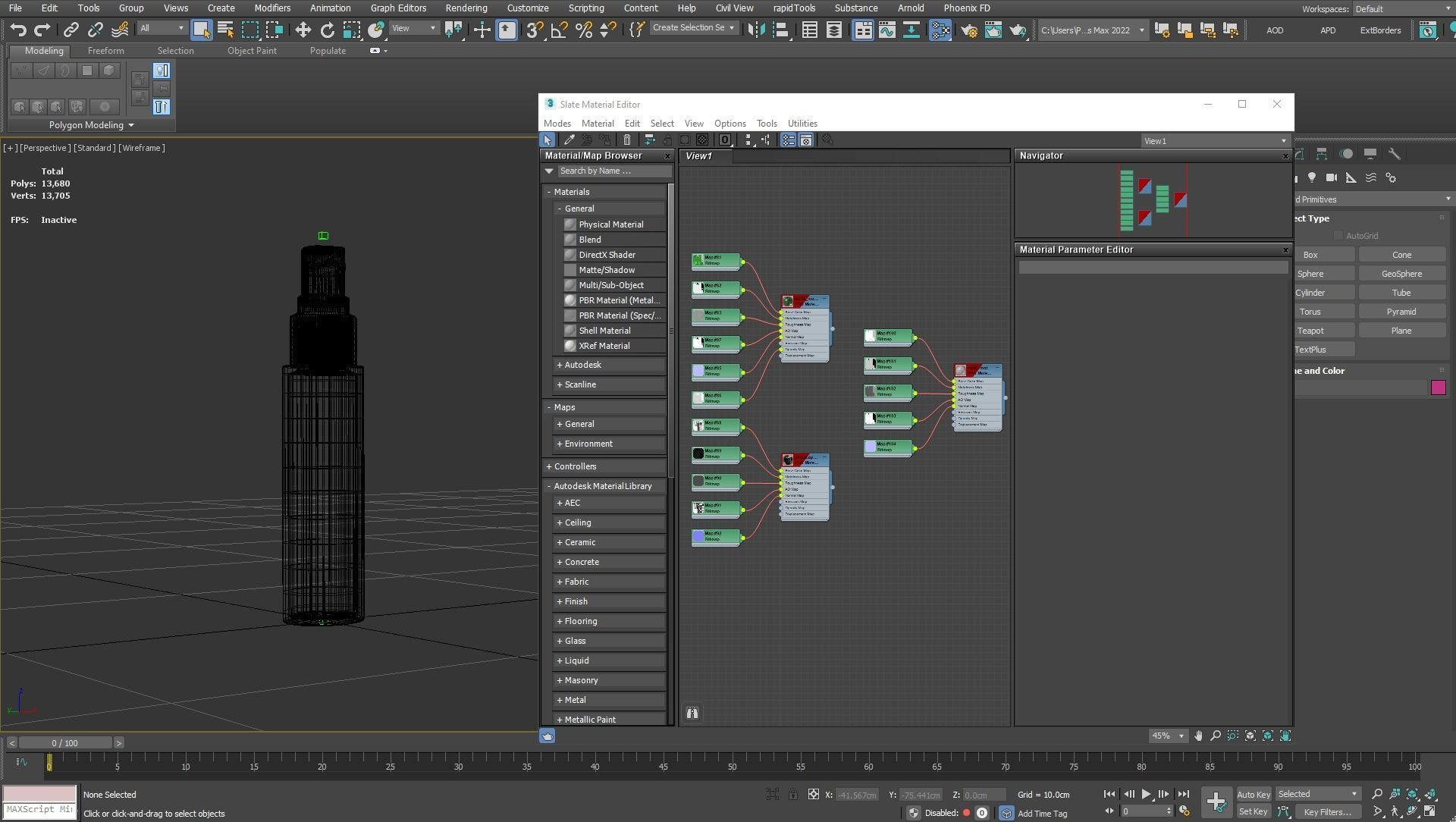Open the Utilities wrench panel icon
The height and width of the screenshot is (822, 1456).
tap(1395, 154)
